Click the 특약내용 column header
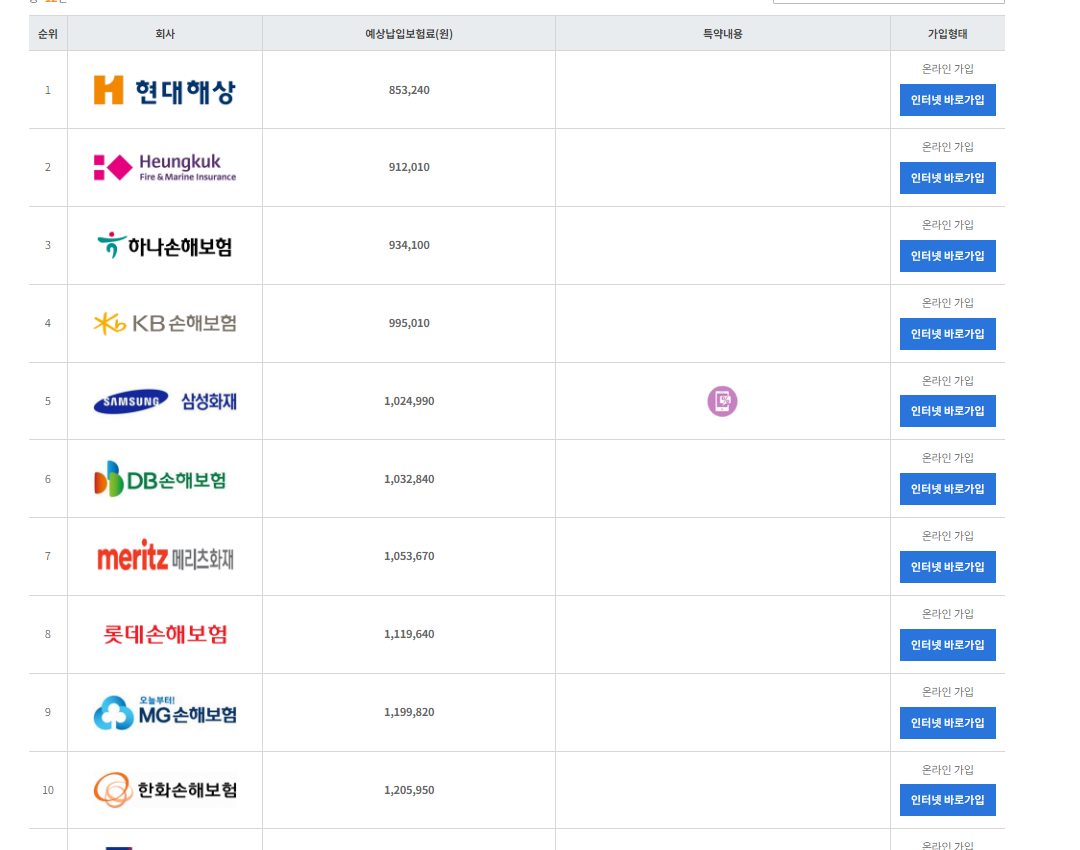Image resolution: width=1080 pixels, height=850 pixels. pos(723,34)
